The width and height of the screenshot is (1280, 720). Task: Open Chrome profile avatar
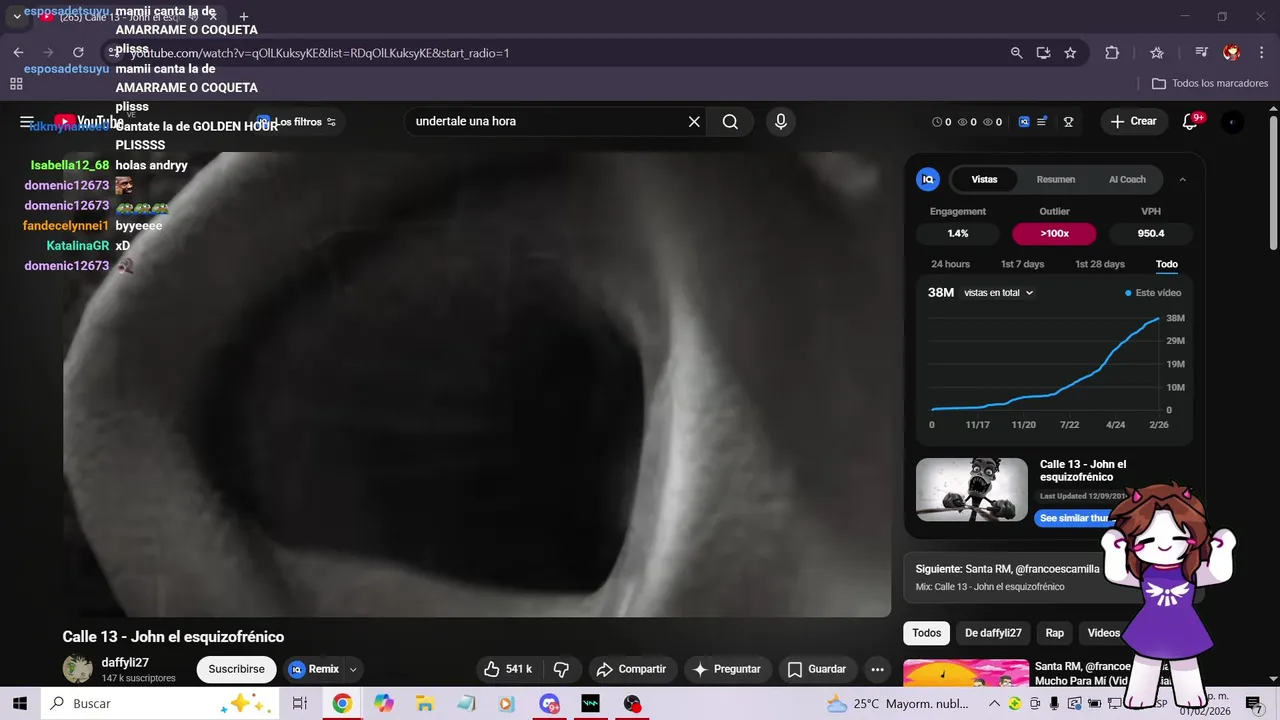click(x=1232, y=53)
